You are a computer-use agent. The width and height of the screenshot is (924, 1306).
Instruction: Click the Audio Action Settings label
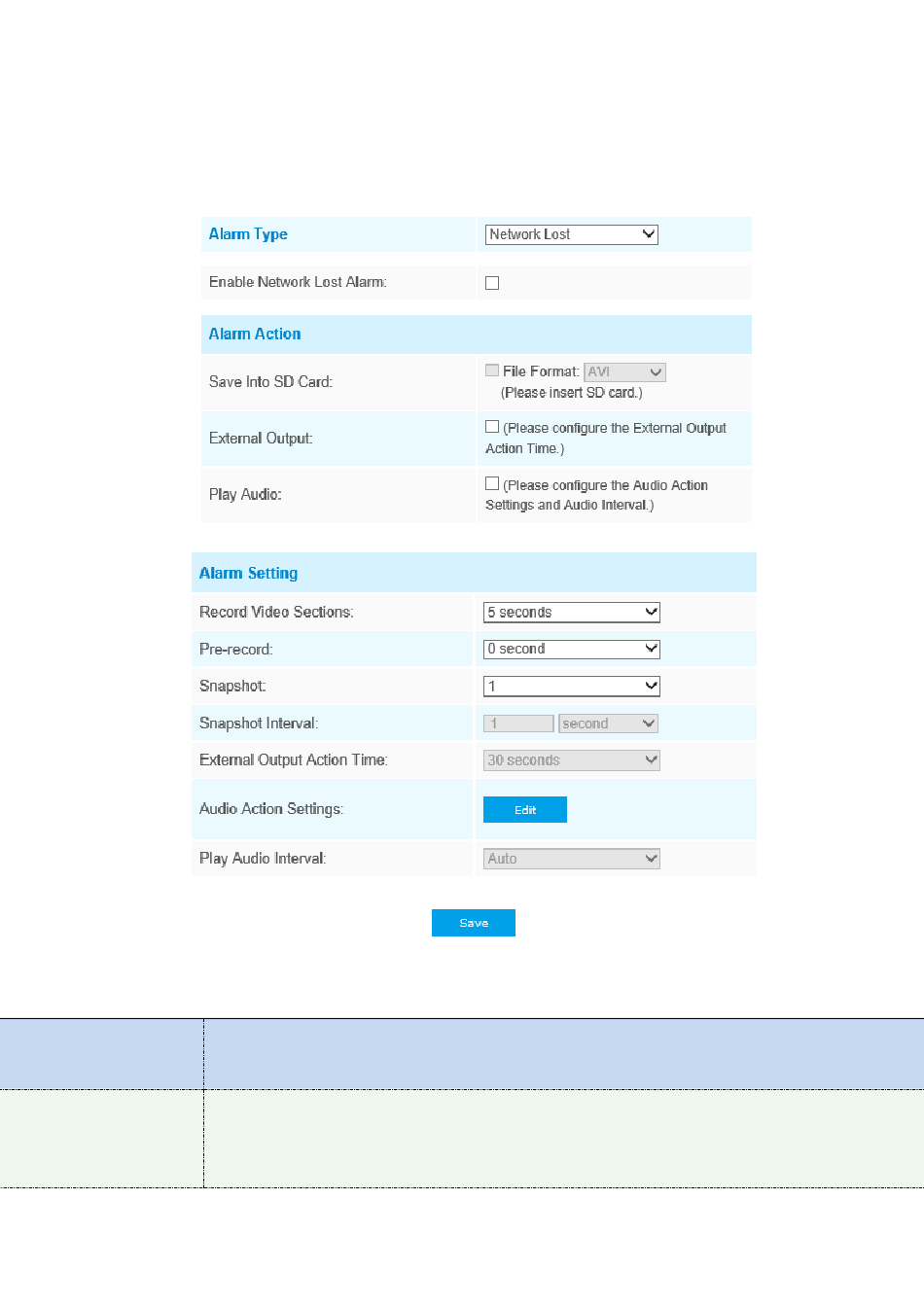(x=271, y=809)
